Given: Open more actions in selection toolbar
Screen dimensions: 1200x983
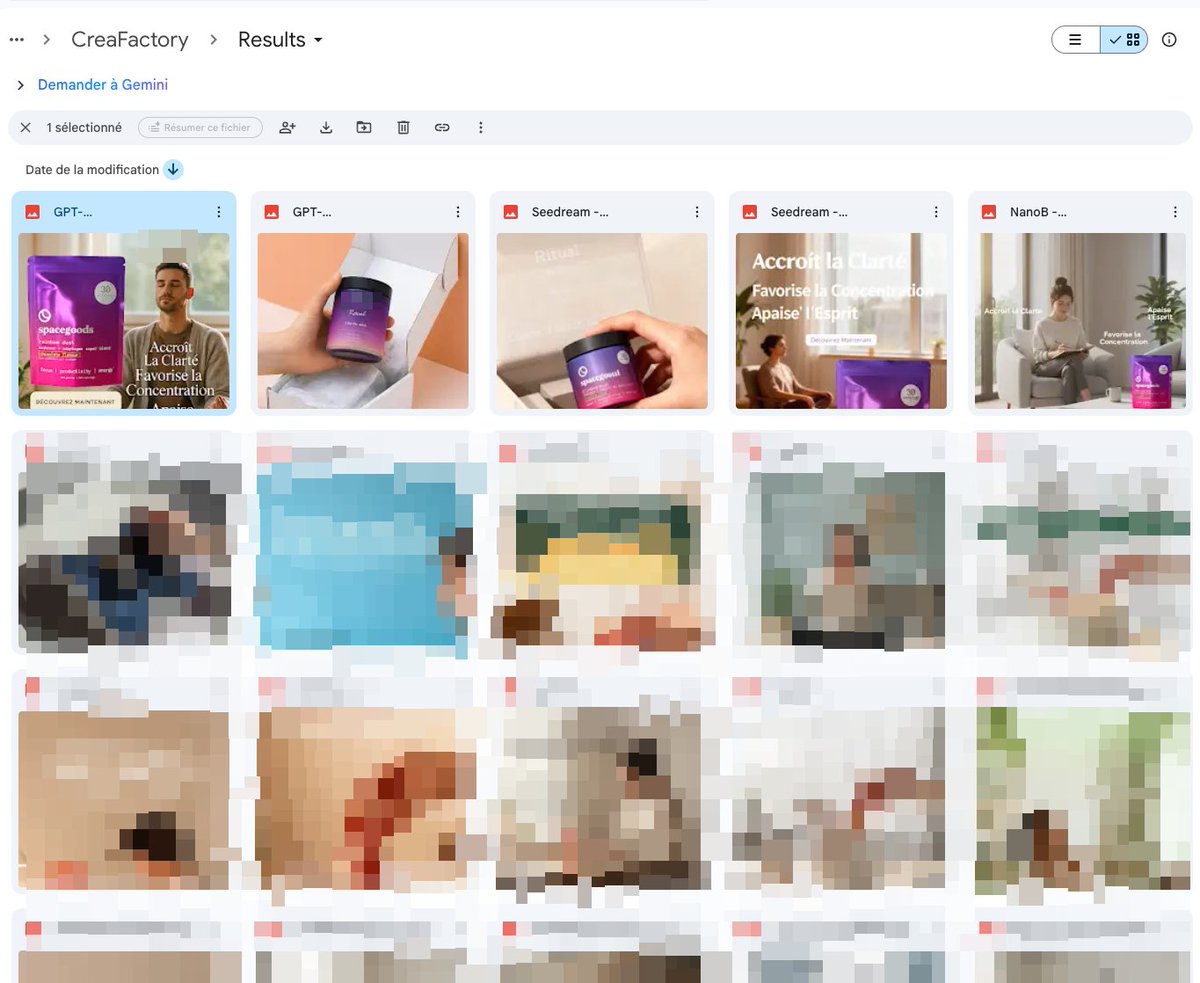Looking at the screenshot, I should point(481,128).
